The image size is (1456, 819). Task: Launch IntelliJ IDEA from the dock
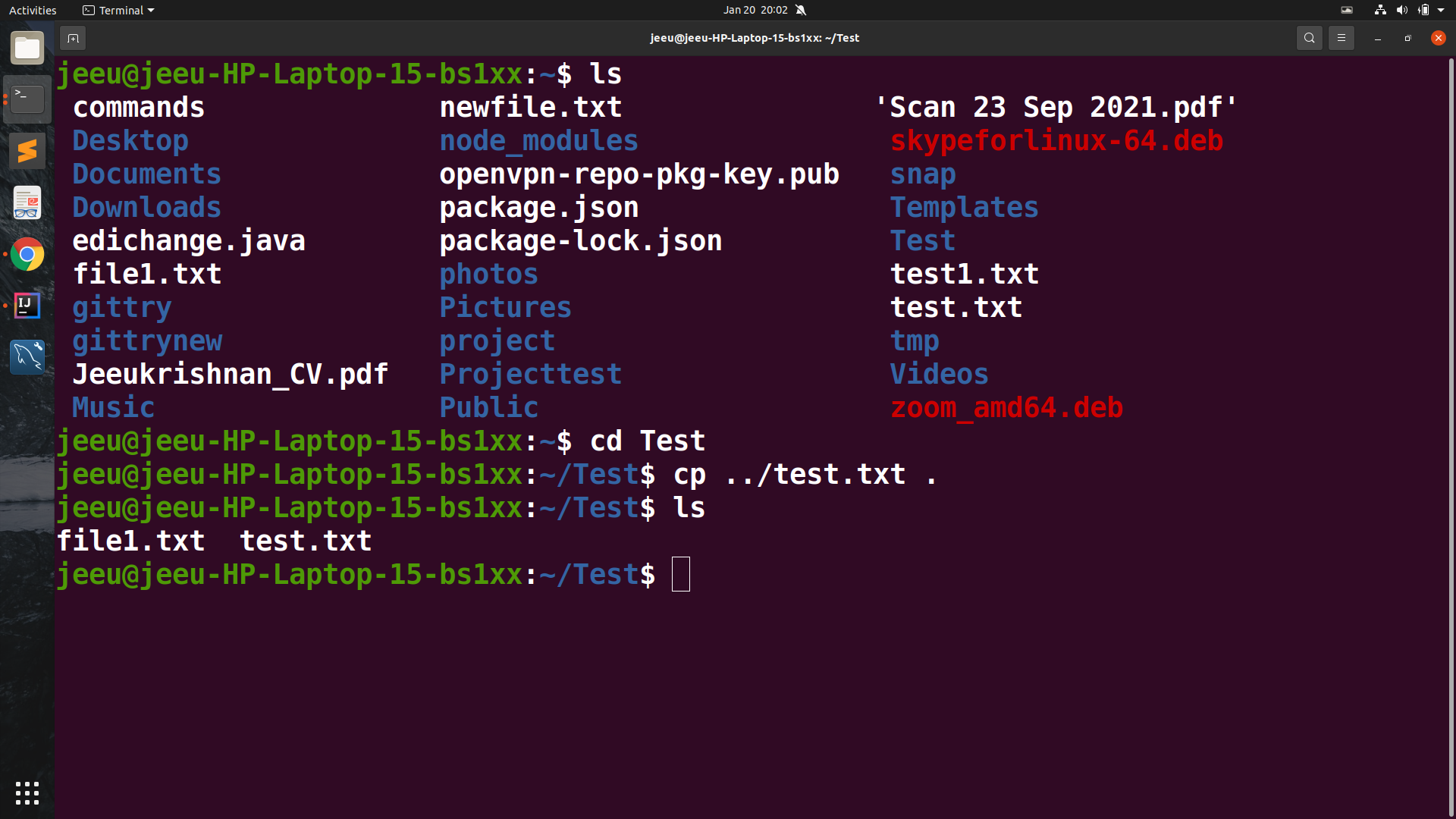pyautogui.click(x=27, y=306)
